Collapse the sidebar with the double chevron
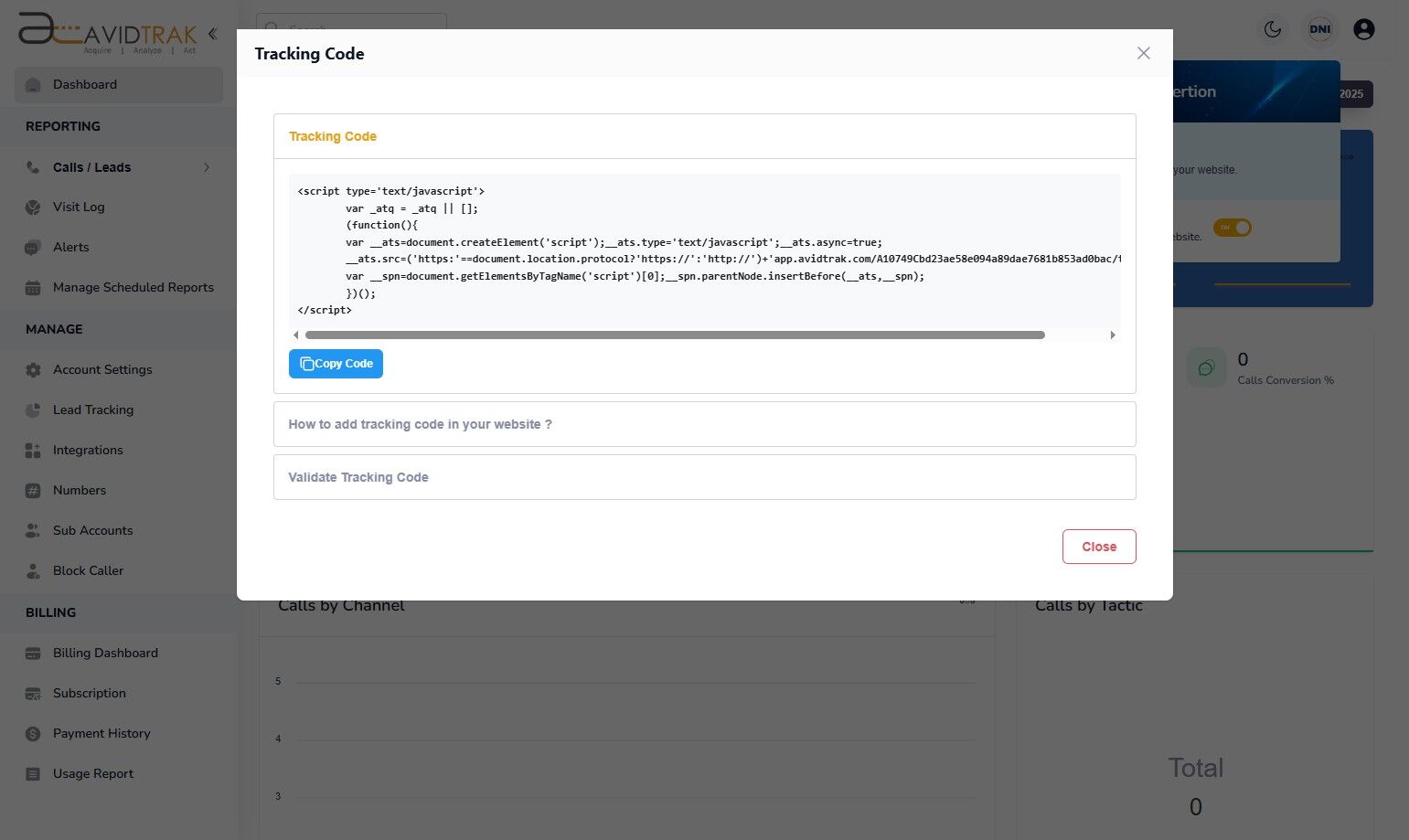The image size is (1409, 840). [212, 33]
